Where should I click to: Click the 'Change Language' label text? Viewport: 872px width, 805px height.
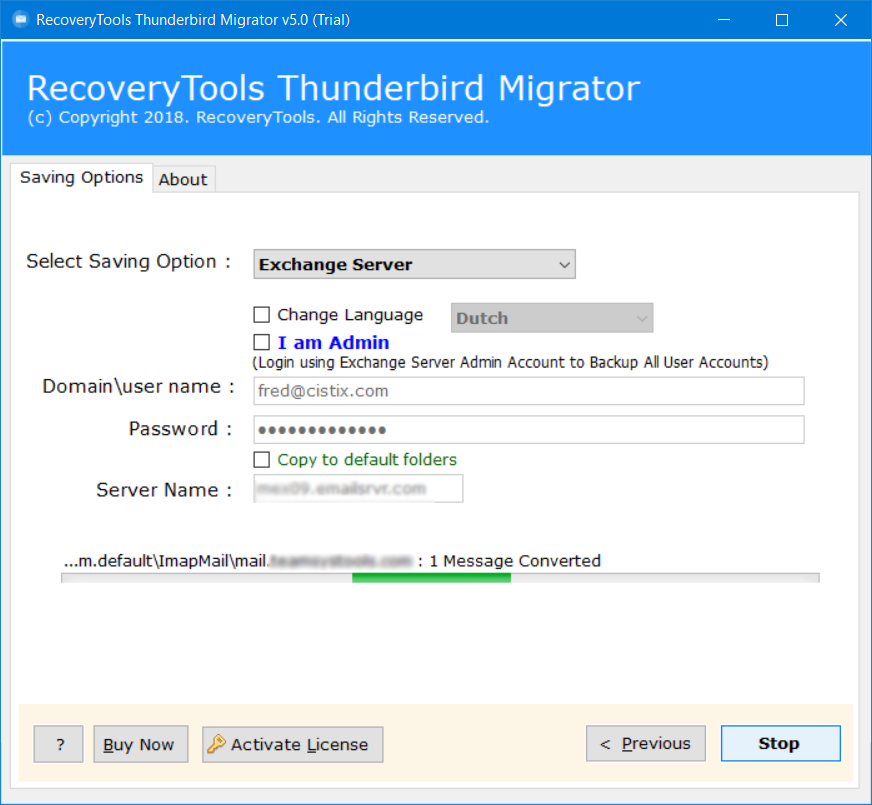[x=350, y=315]
